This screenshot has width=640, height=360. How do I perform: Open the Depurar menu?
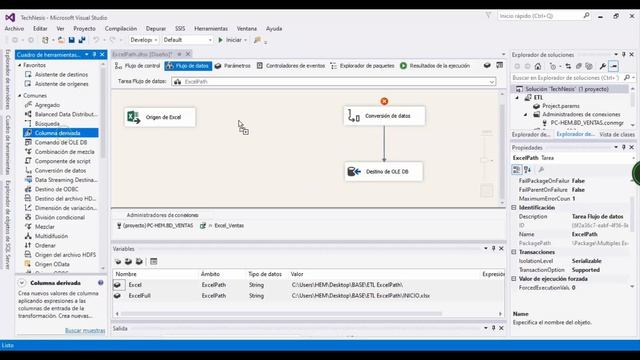pos(156,29)
